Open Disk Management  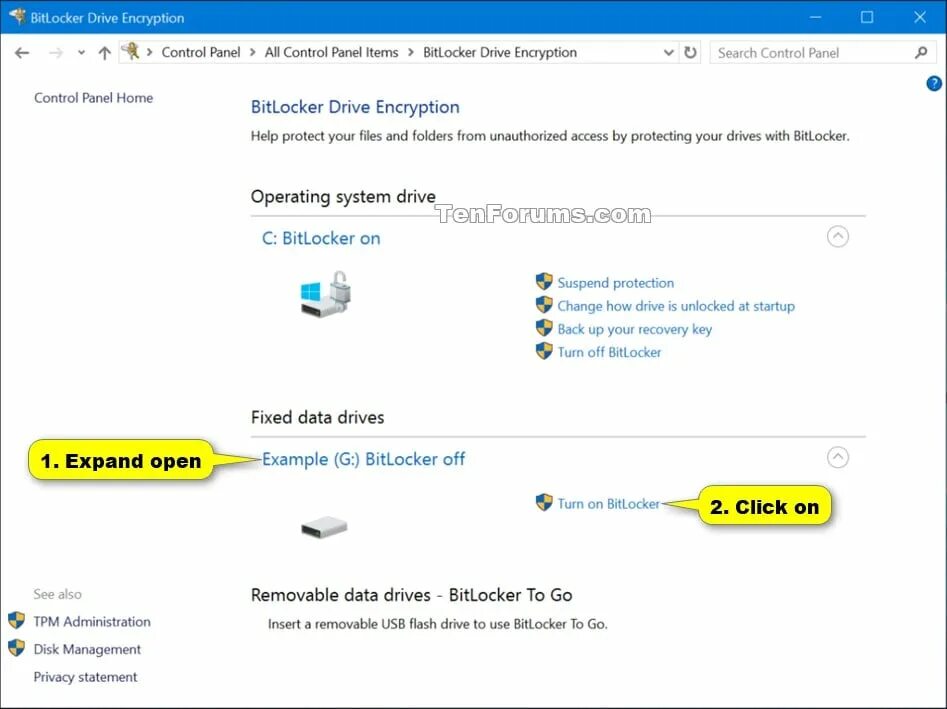coord(87,649)
